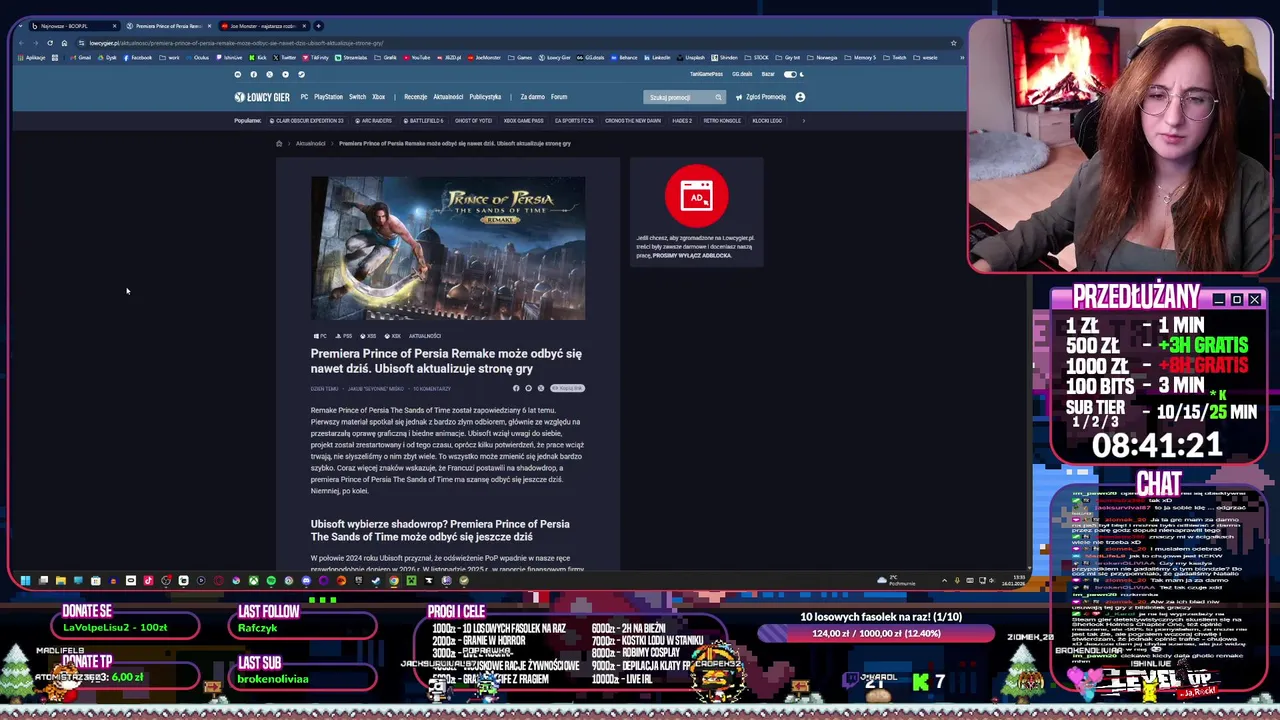Viewport: 1280px width, 720px height.
Task: Open the XBOX GAME PASS popular tag
Action: pyautogui.click(x=523, y=121)
